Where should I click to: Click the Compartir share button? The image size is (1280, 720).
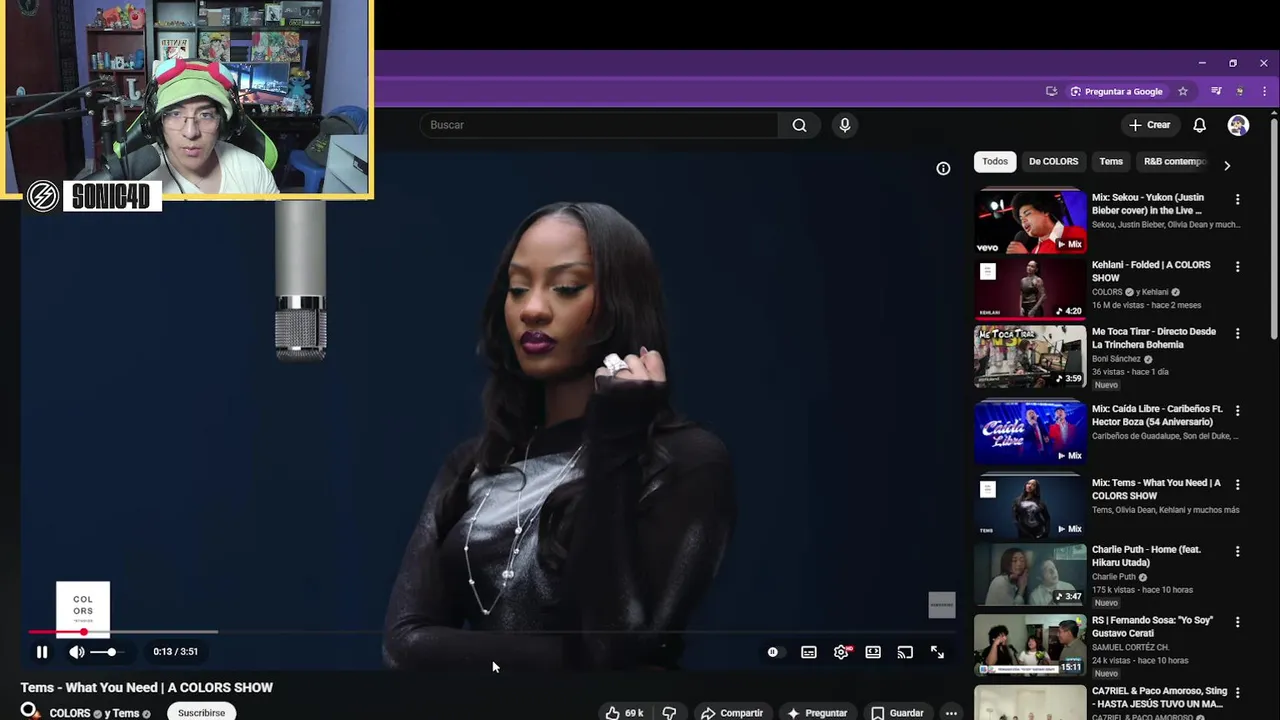pyautogui.click(x=732, y=713)
